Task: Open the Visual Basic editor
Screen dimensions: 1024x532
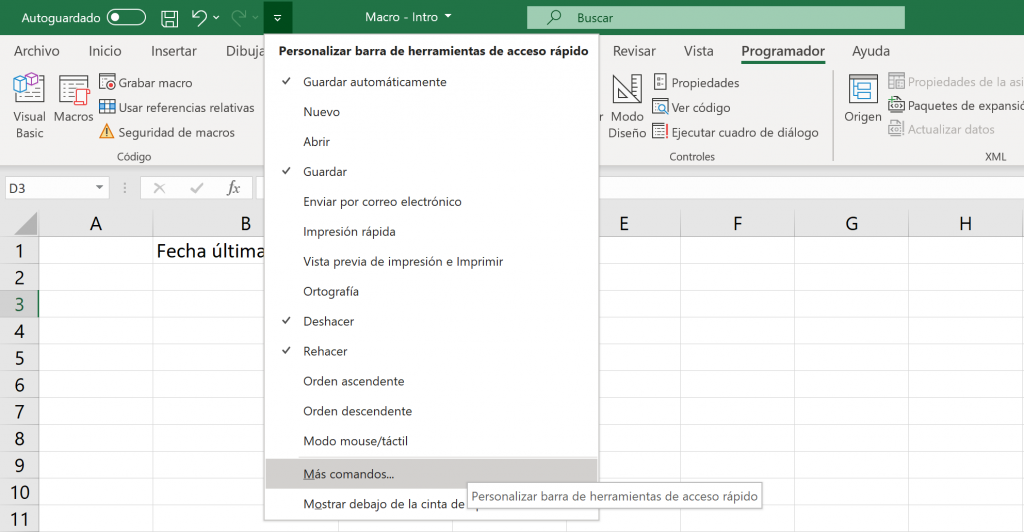Action: (29, 106)
